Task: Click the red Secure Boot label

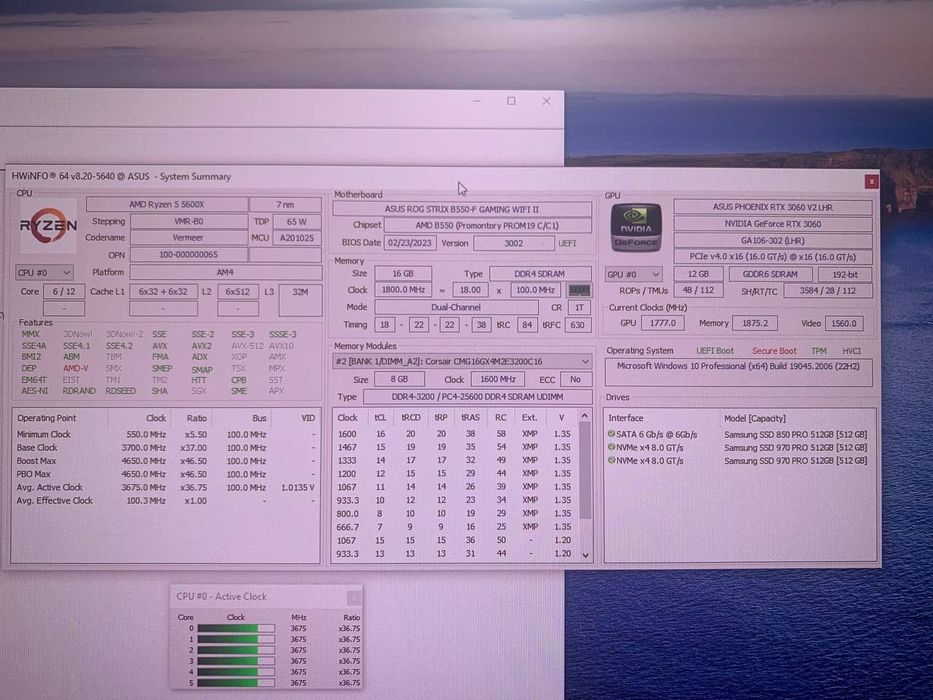Action: coord(774,351)
